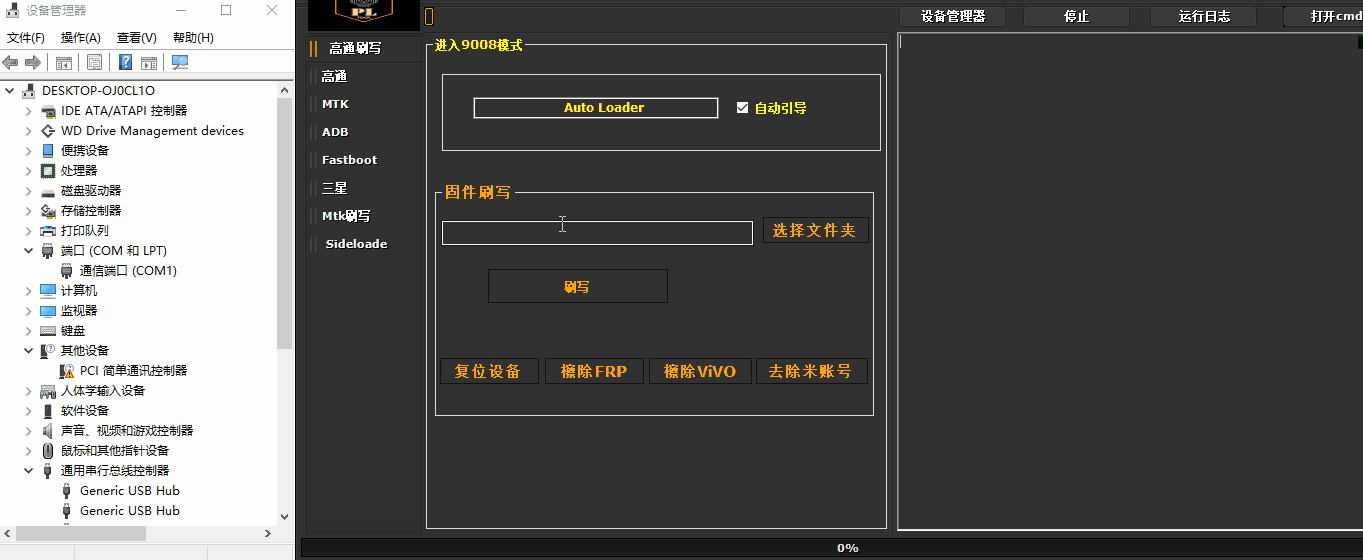Switch to the 高通刷写 sidebar tab
The image size is (1363, 560).
[364, 48]
